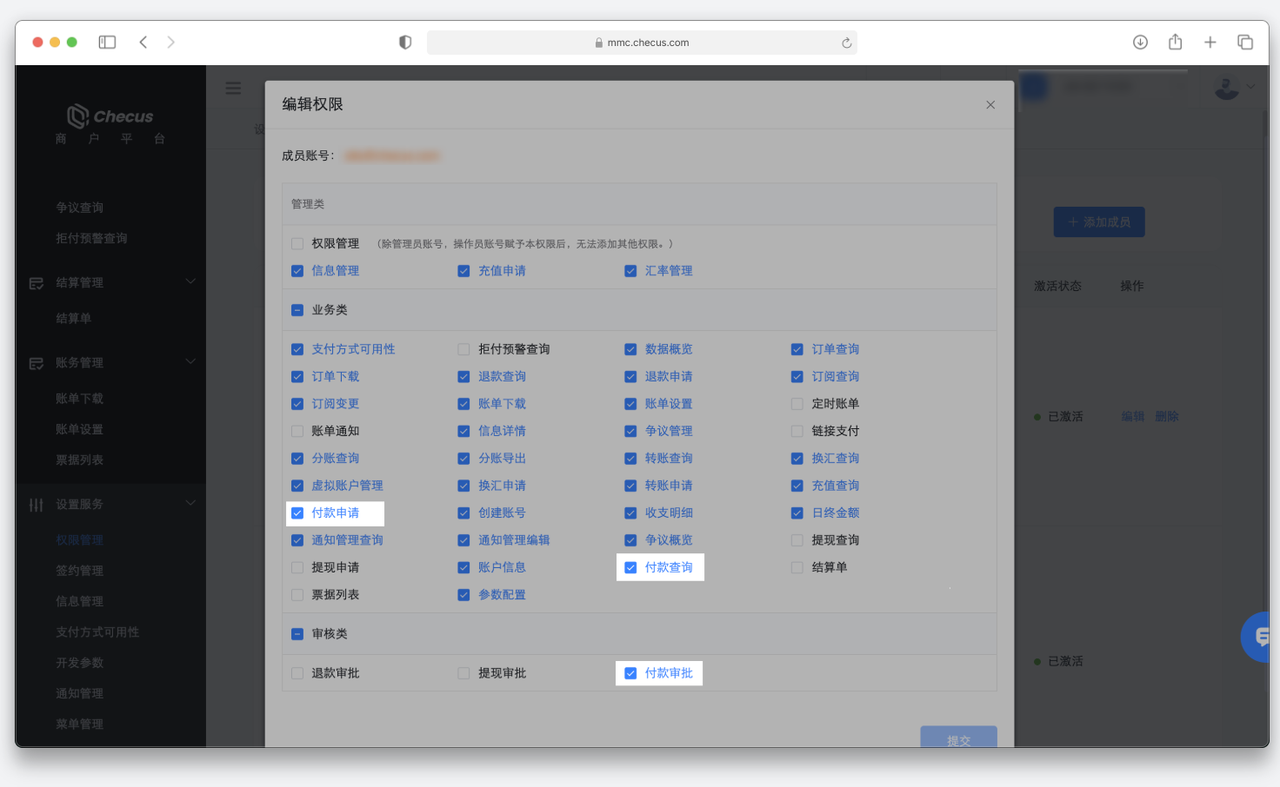The width and height of the screenshot is (1280, 787).
Task: Collapse the 账务管理 sidebar section
Action: point(190,363)
